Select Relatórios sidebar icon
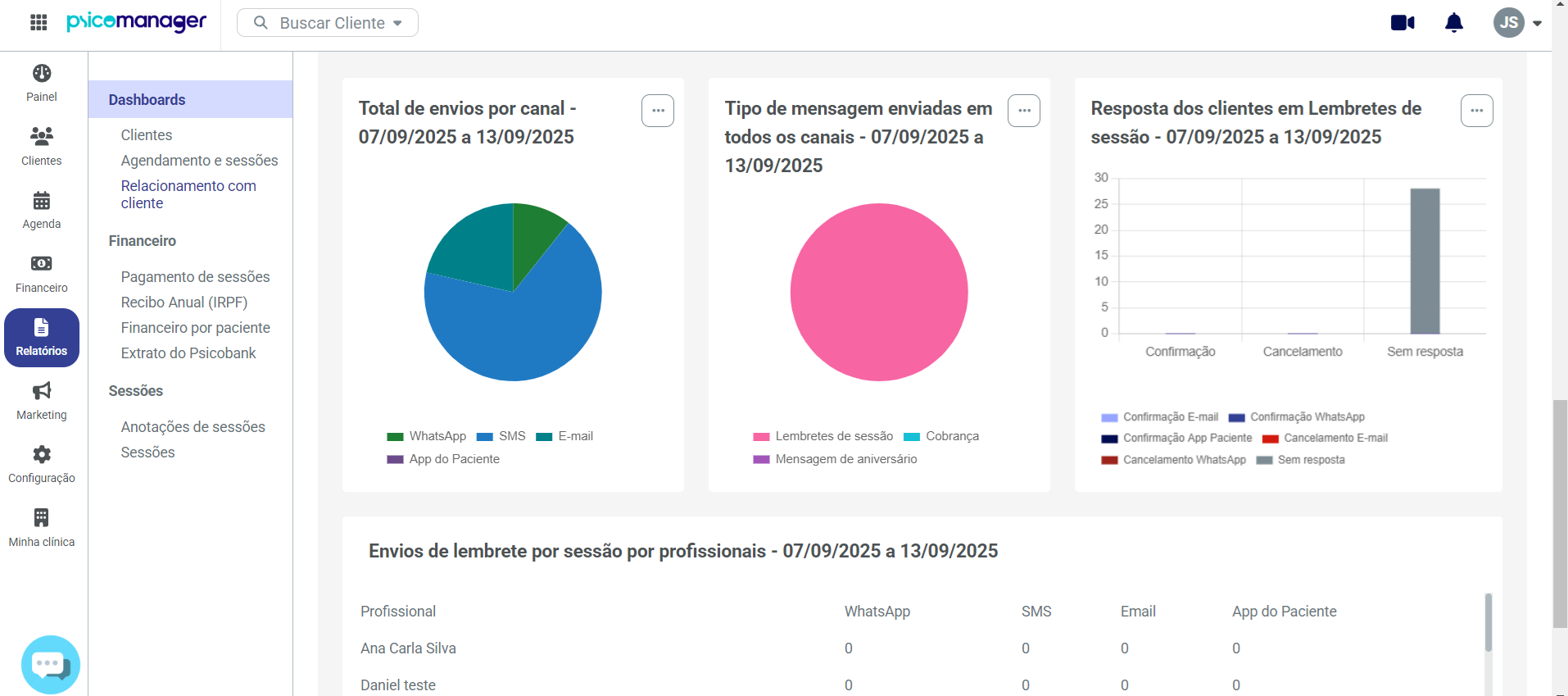 click(42, 338)
